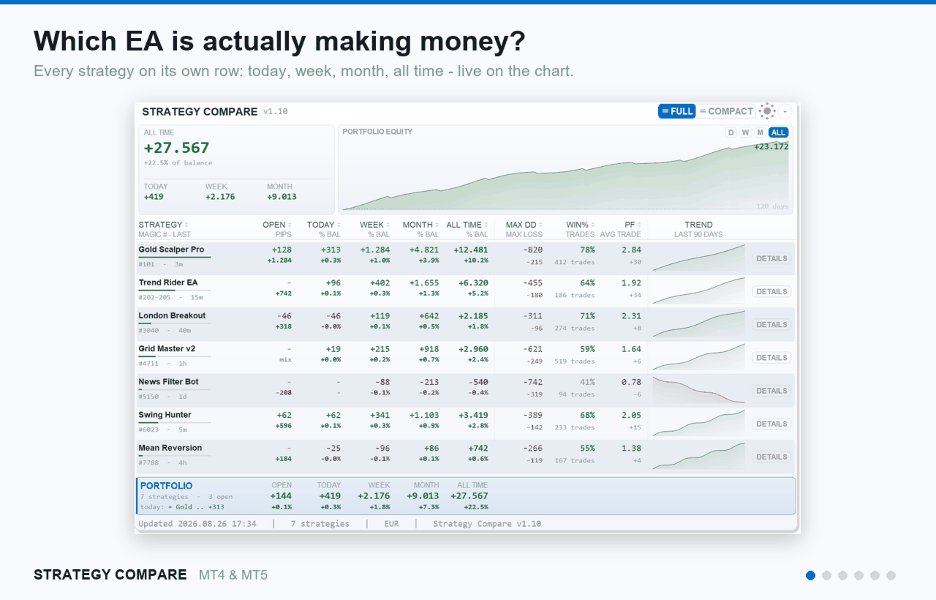The height and width of the screenshot is (600, 936).
Task: Select the ALL equity chart period
Action: (778, 133)
